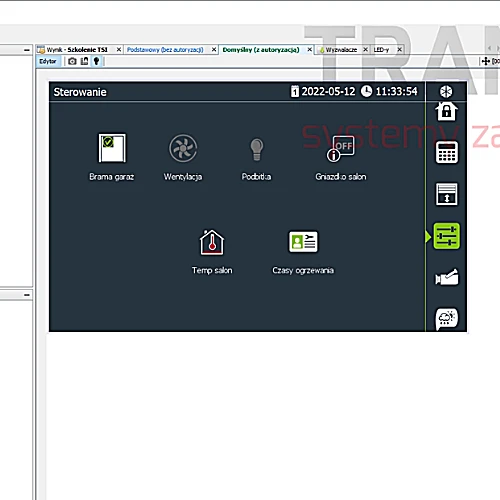Screen dimensions: 500x500
Task: Open the camera sidebar icon
Action: [447, 277]
